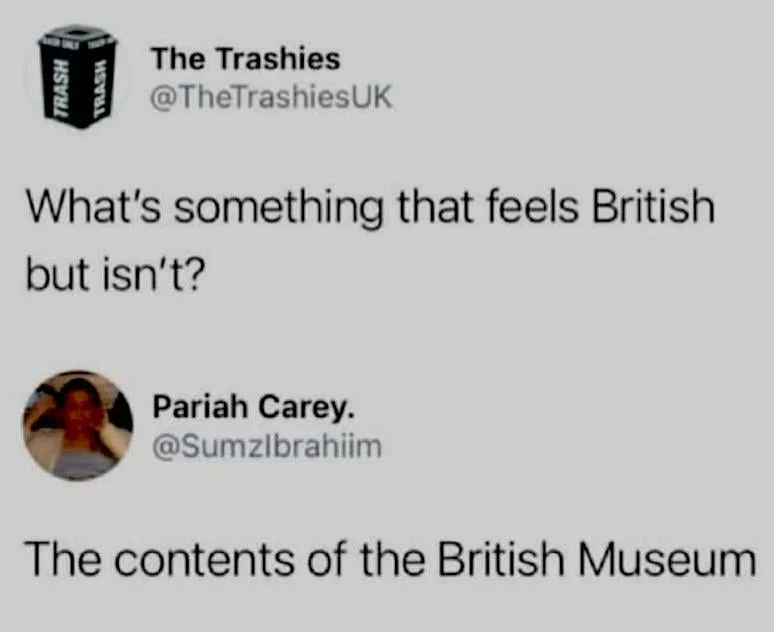Open The Trashies trash can avatar
774x632 pixels.
[78, 77]
